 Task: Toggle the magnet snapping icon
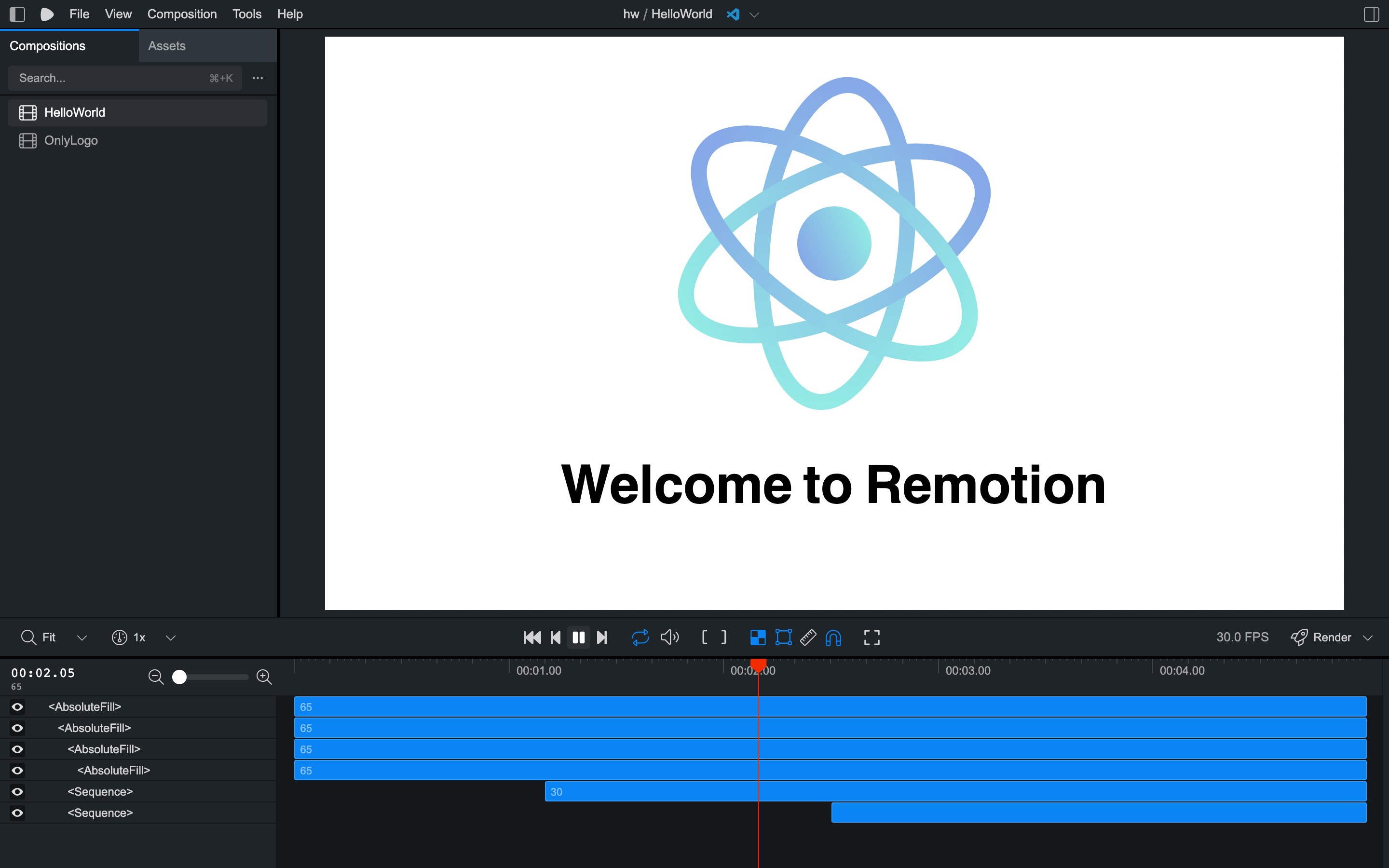coord(833,637)
